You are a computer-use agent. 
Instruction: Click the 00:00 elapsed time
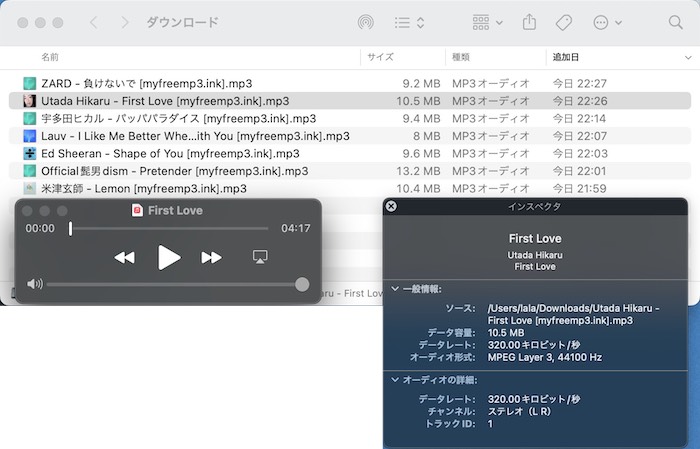pos(40,229)
